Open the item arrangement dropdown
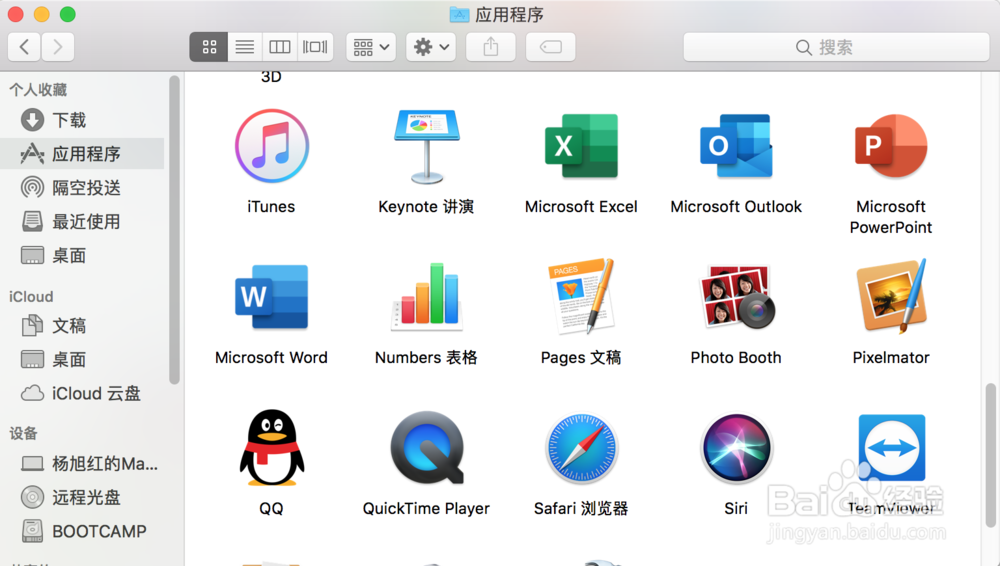This screenshot has height=566, width=1000. point(371,47)
